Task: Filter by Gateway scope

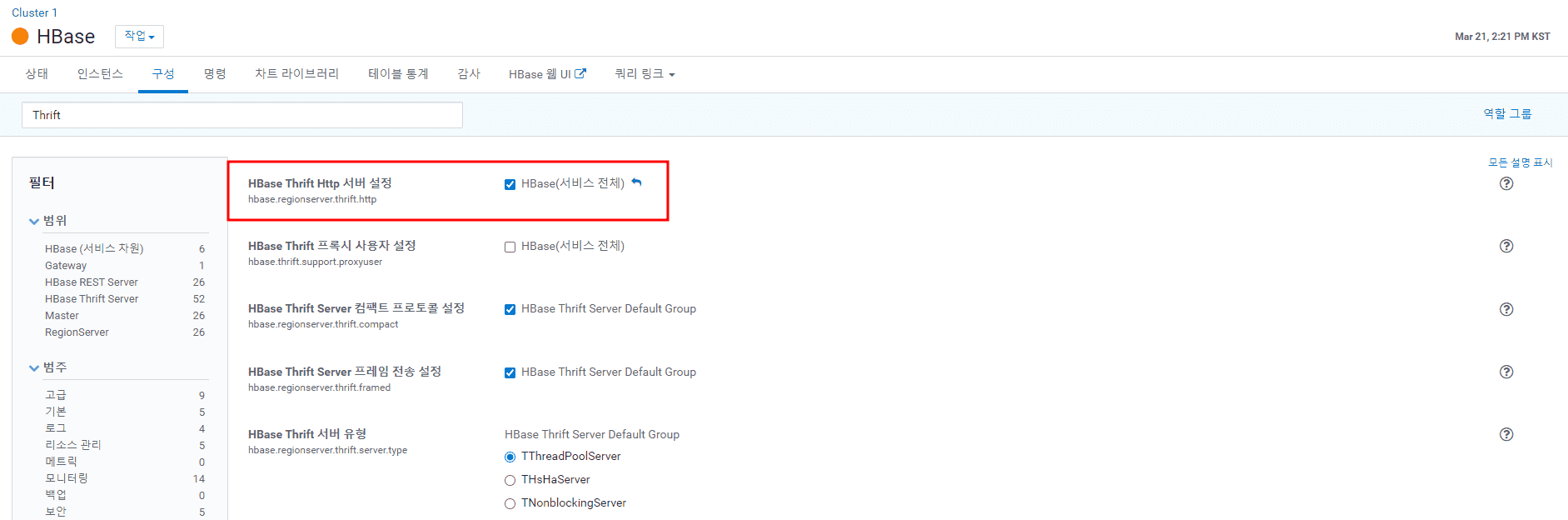Action: pos(66,266)
